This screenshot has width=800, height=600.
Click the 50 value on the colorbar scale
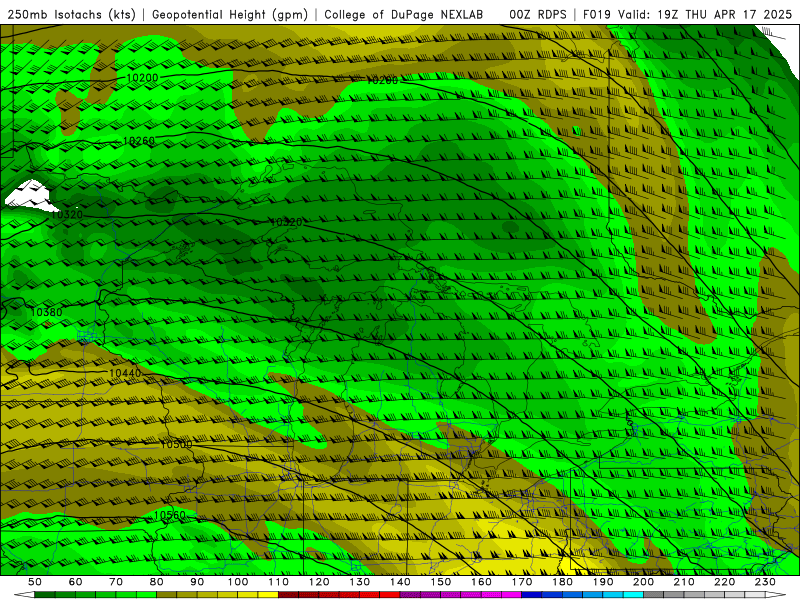coord(35,582)
